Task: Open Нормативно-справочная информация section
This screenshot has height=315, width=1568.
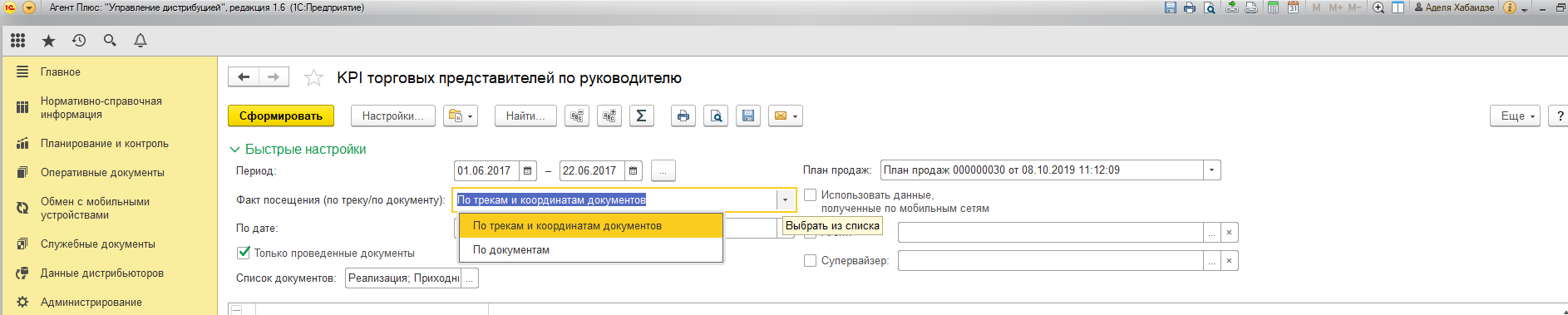Action: point(108,108)
